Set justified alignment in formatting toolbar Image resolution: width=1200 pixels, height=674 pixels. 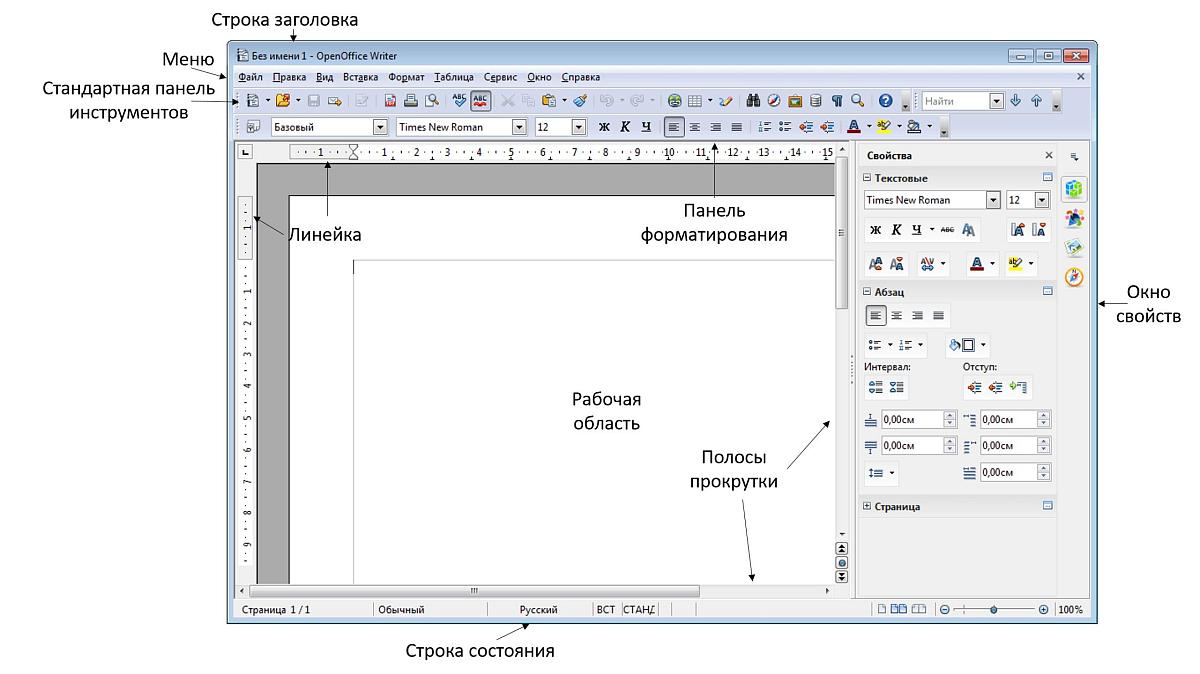tap(737, 127)
